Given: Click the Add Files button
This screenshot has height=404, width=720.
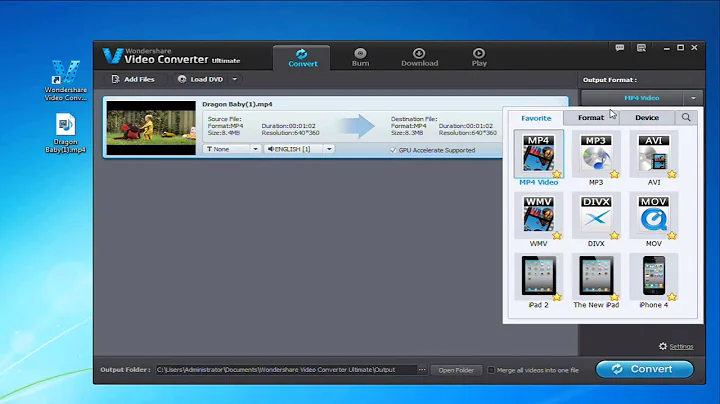Looking at the screenshot, I should [x=133, y=79].
